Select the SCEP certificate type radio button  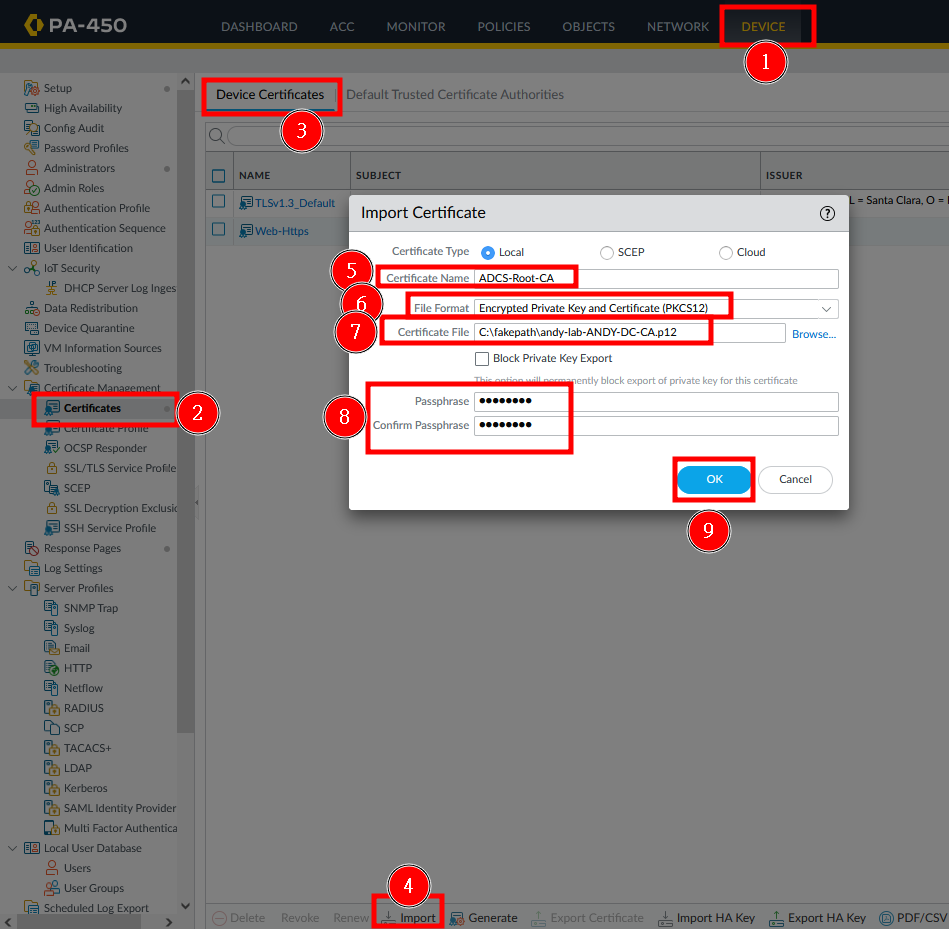click(x=606, y=252)
